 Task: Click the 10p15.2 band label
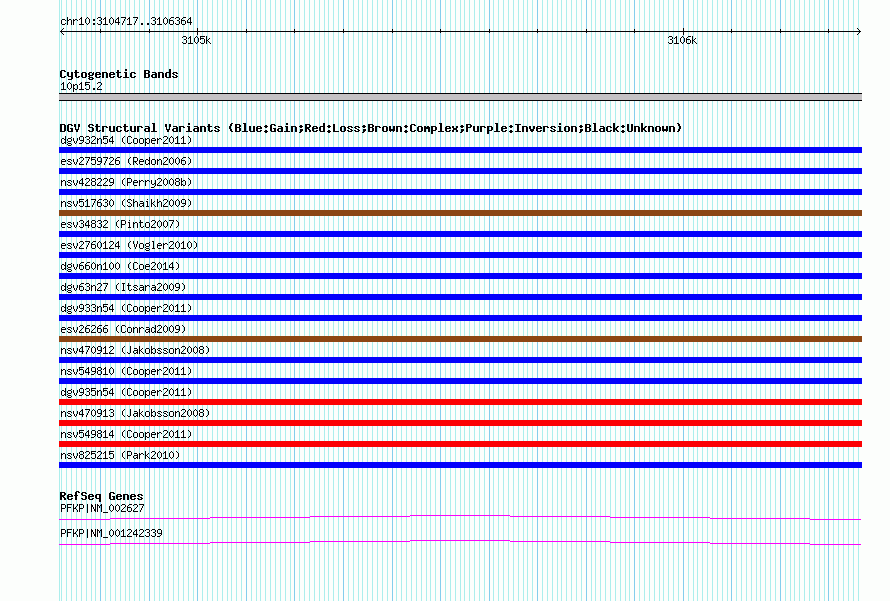(81, 86)
